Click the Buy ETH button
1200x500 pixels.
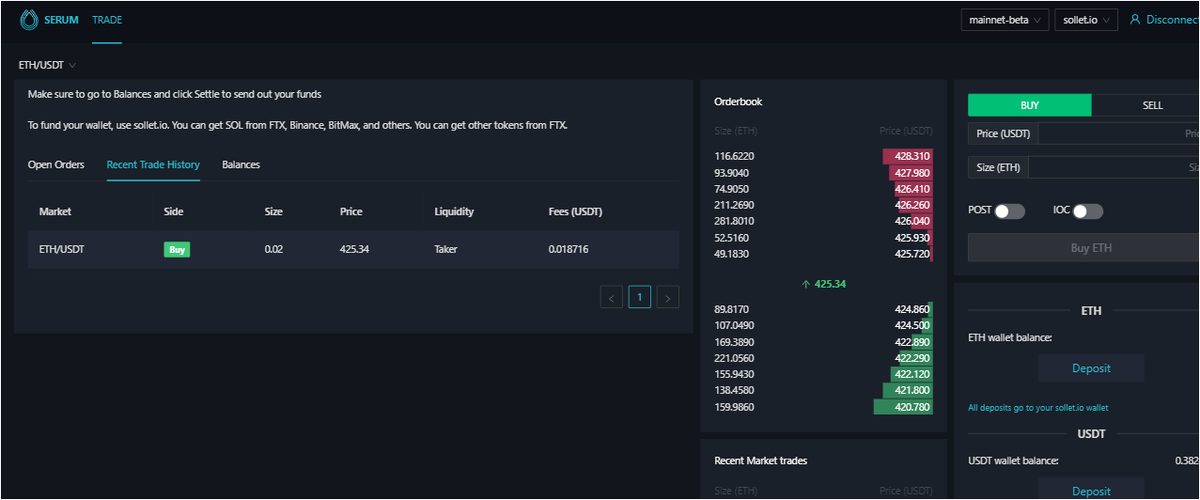click(x=1084, y=248)
